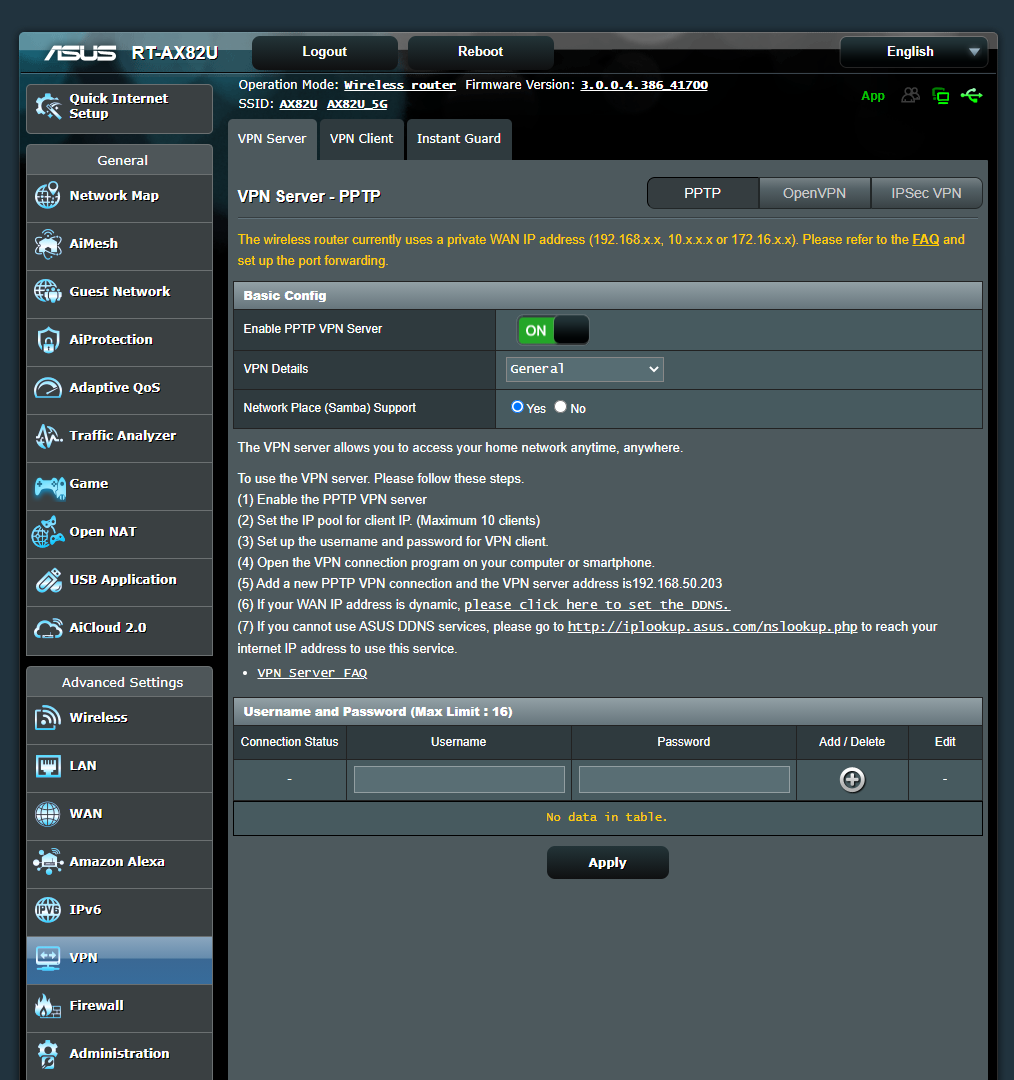The height and width of the screenshot is (1080, 1014).
Task: Click the Wireless router operation mode link
Action: [x=400, y=85]
